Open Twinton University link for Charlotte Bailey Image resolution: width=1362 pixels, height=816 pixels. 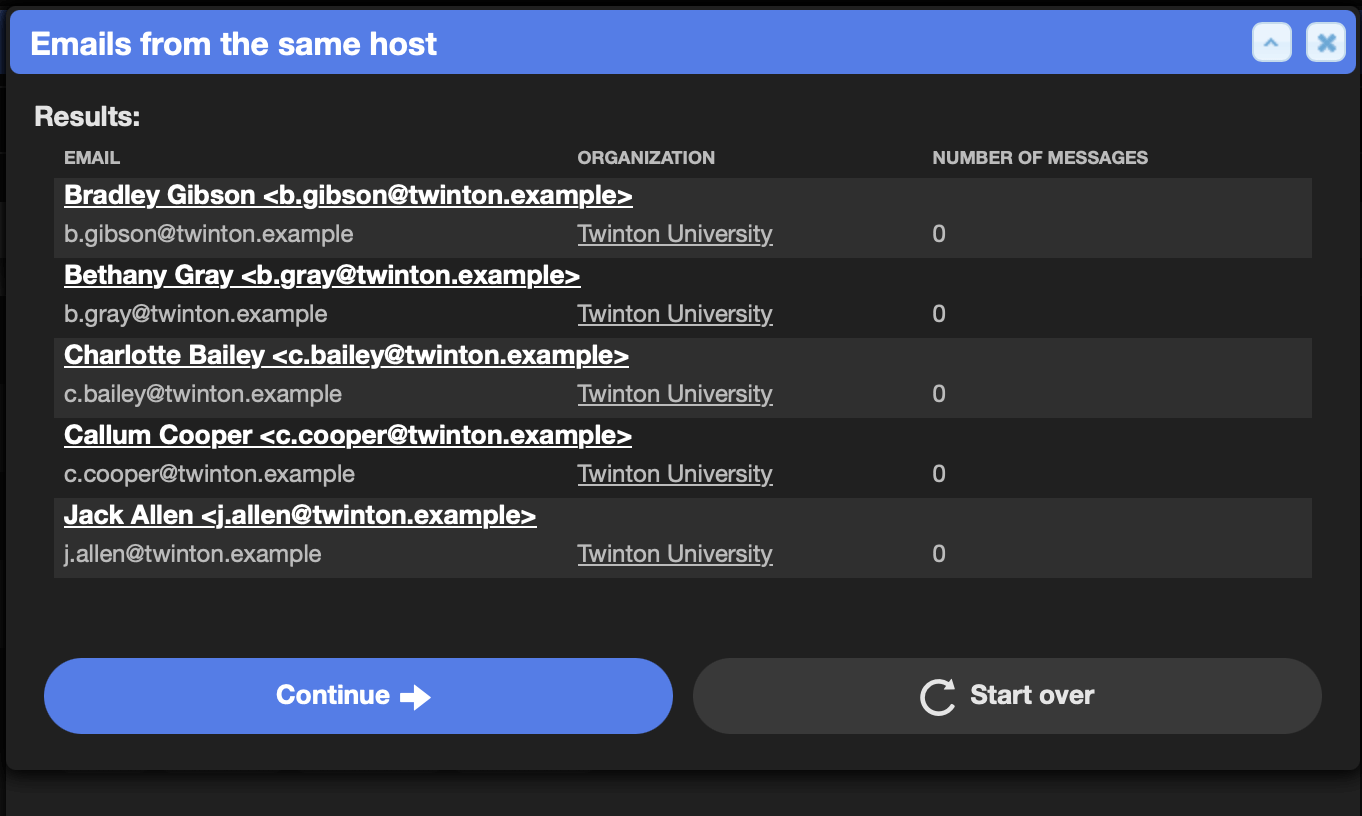coord(675,394)
